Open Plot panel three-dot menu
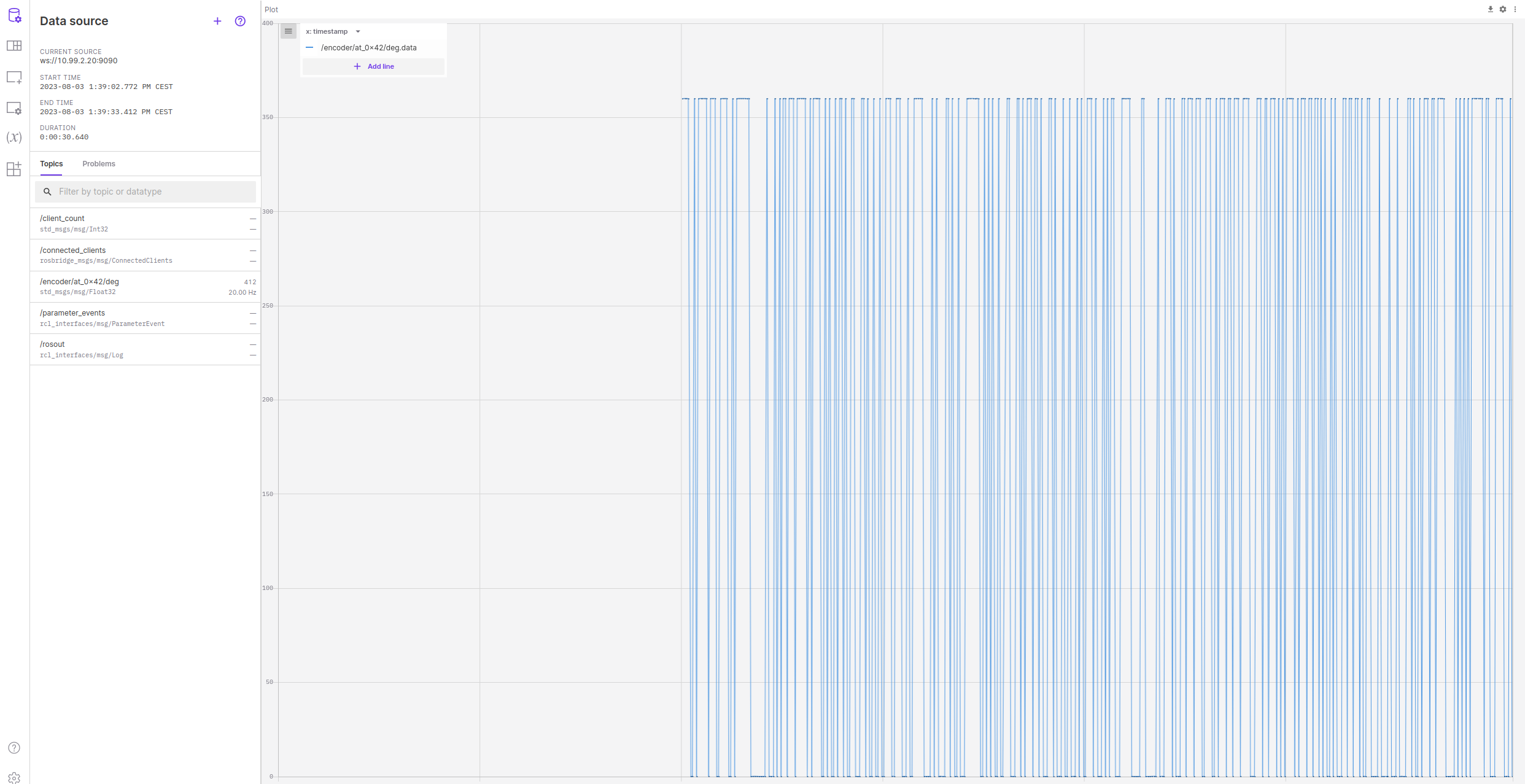Viewport: 1525px width, 784px height. 1515,9
